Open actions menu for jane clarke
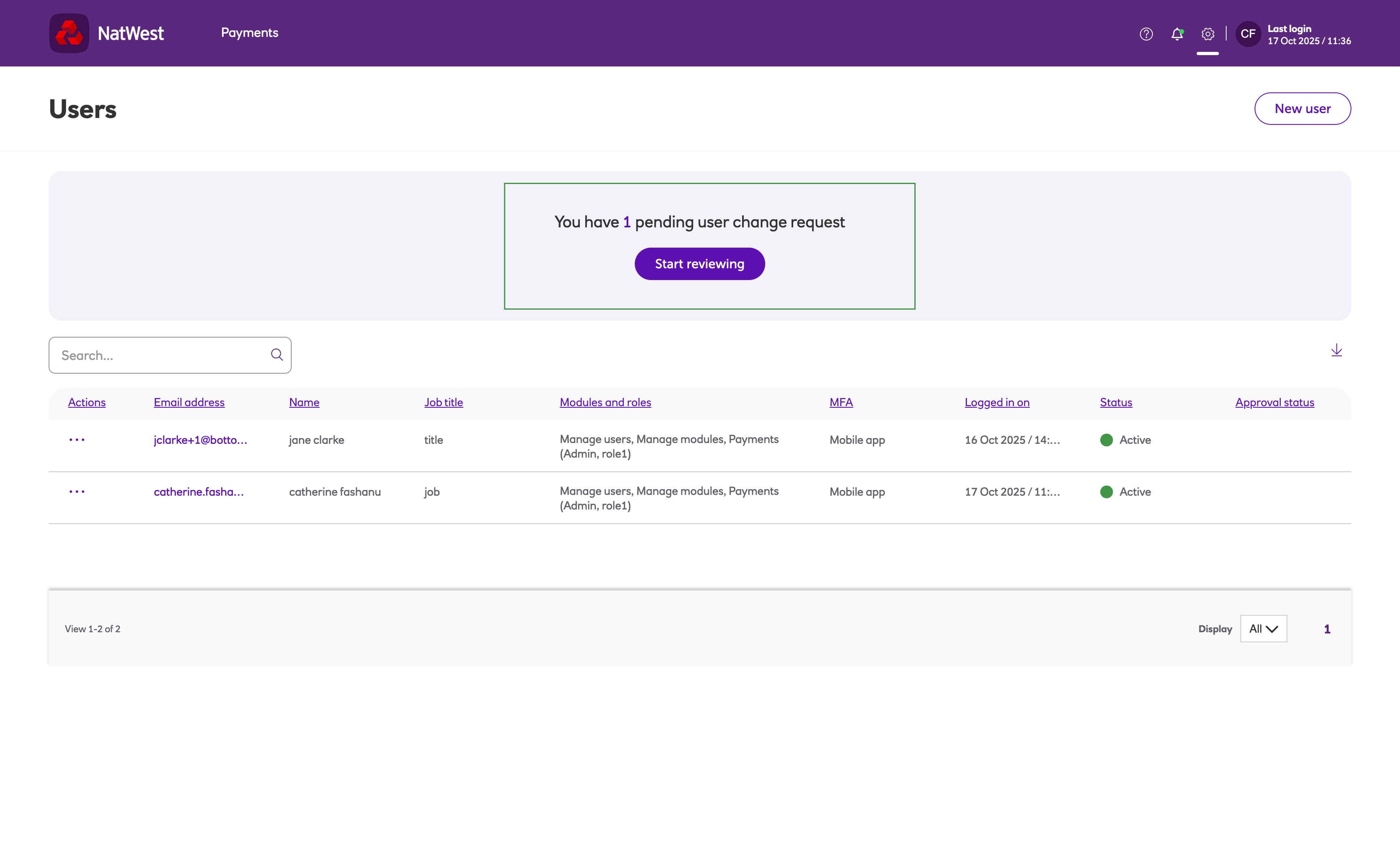The image size is (1400, 843). (x=77, y=440)
